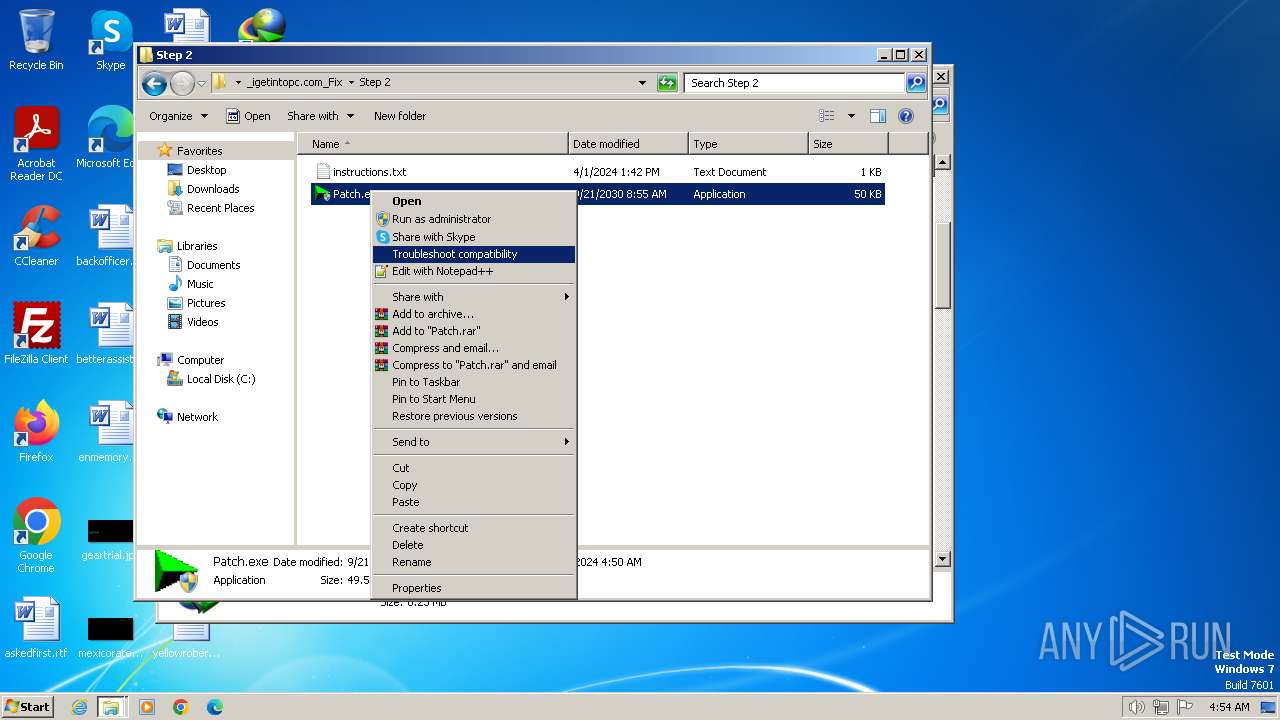Choose Delete in context menu
The image size is (1280, 720).
coord(474,545)
